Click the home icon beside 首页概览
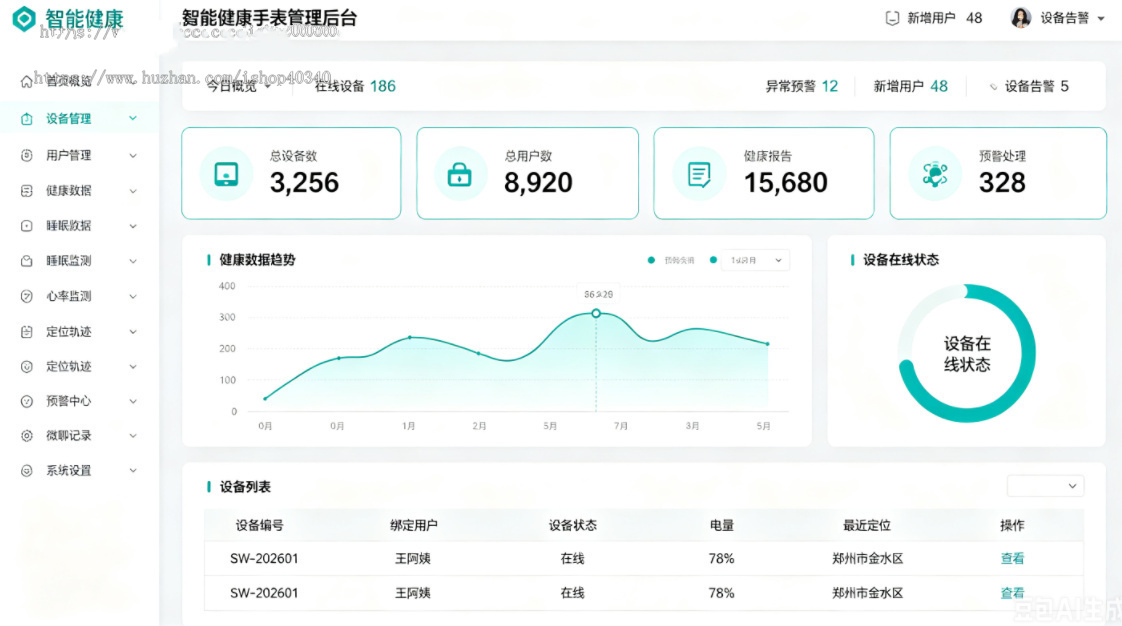Viewport: 1122px width, 626px height. [26, 82]
